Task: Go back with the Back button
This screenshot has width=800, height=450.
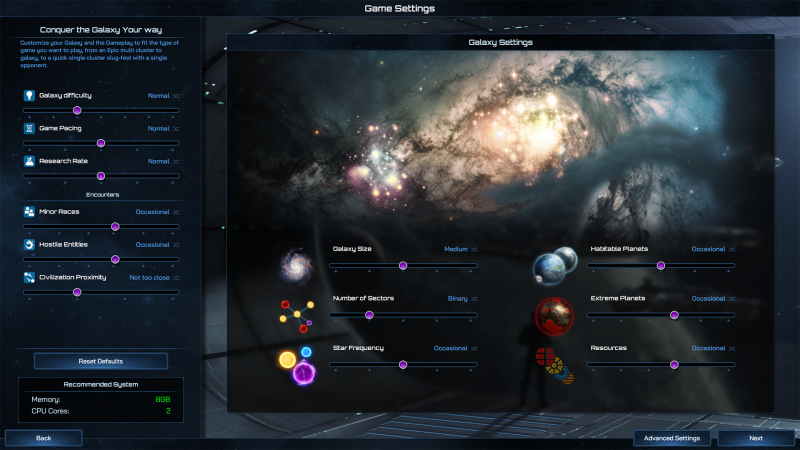Action: [x=43, y=438]
